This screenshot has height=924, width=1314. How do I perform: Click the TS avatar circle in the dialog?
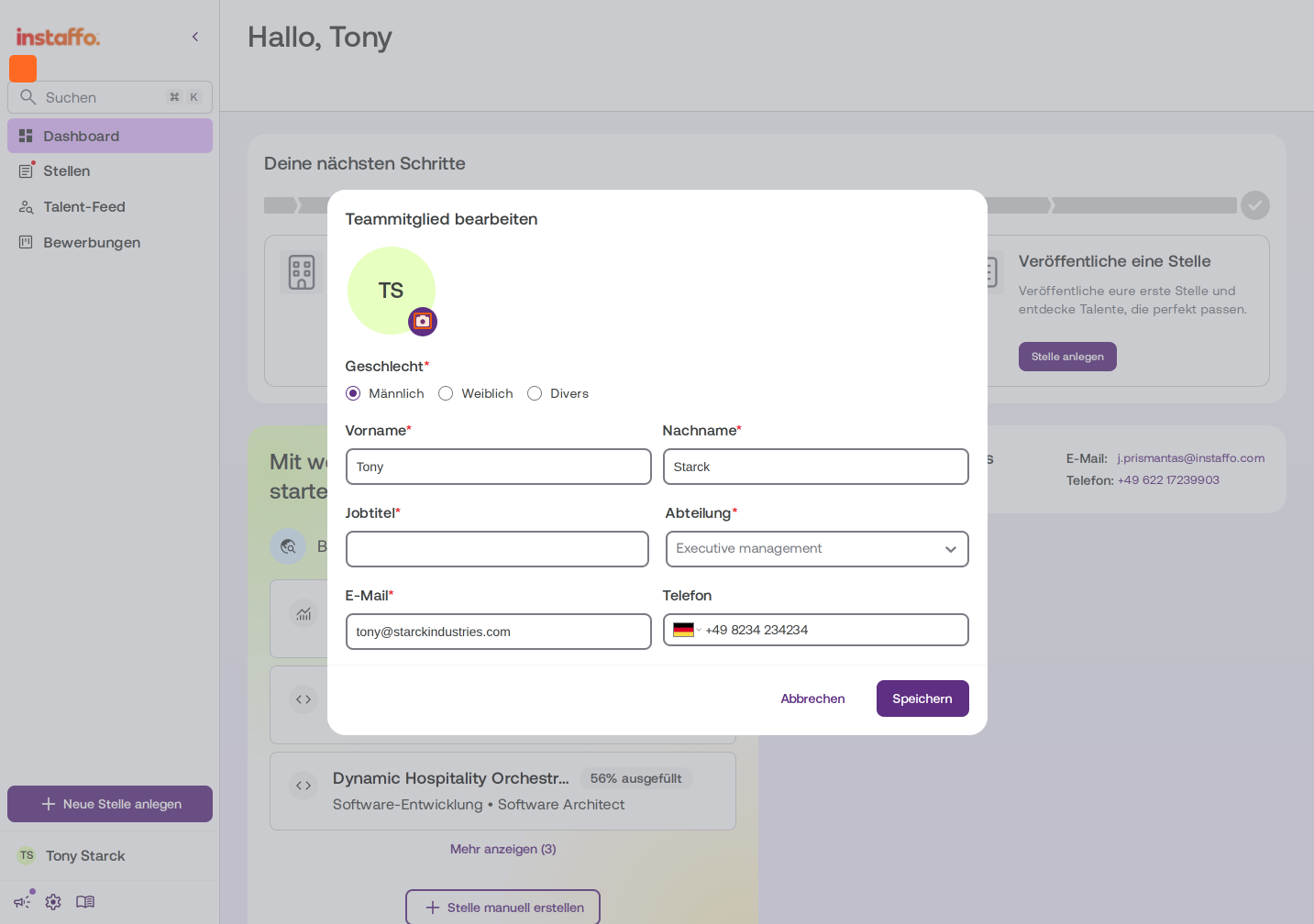pos(391,291)
